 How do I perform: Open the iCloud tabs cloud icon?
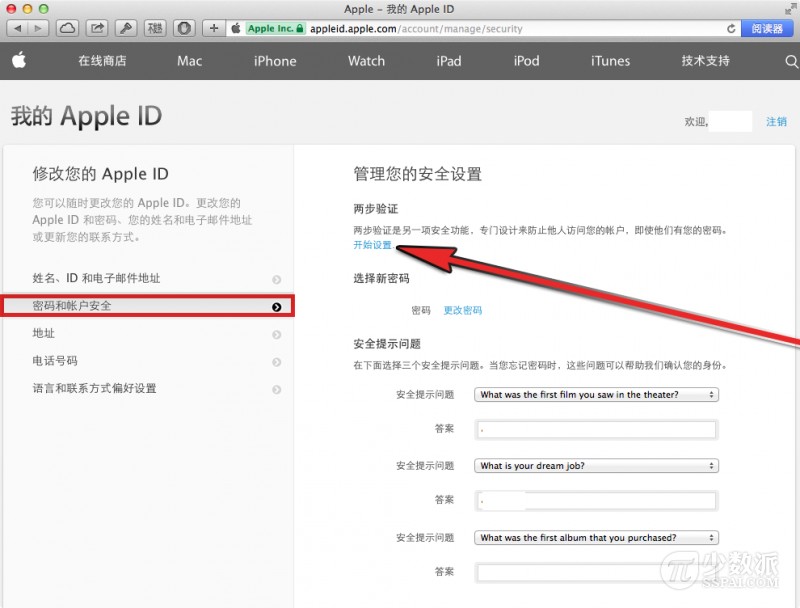point(67,29)
